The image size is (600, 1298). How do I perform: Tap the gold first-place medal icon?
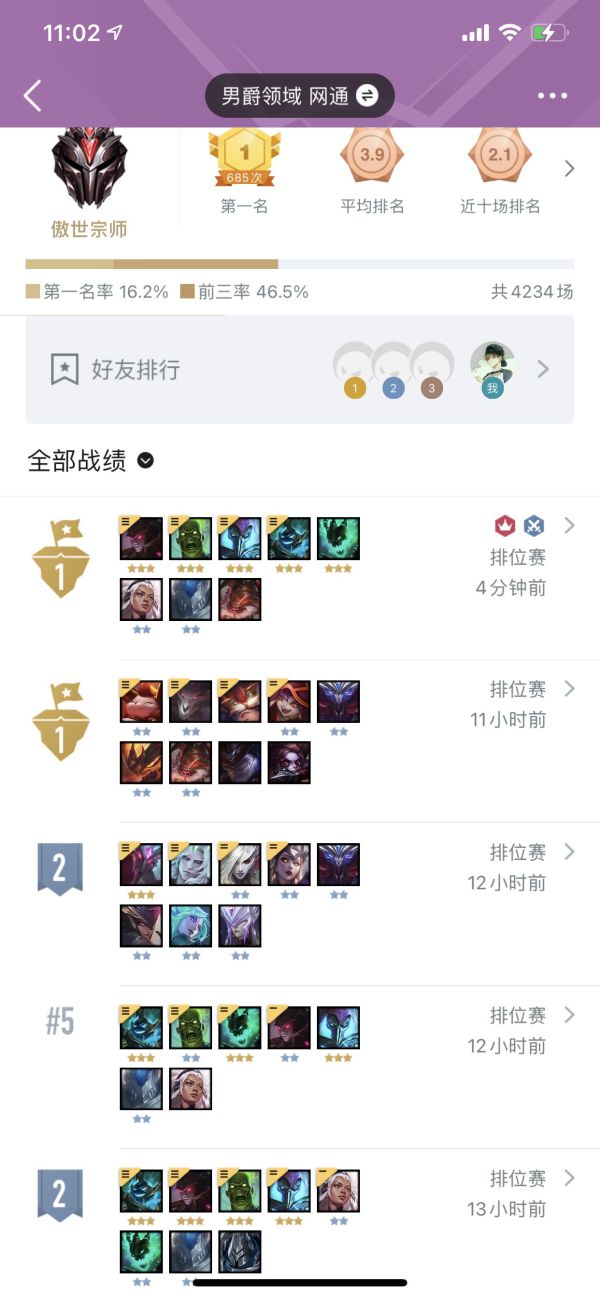click(244, 158)
